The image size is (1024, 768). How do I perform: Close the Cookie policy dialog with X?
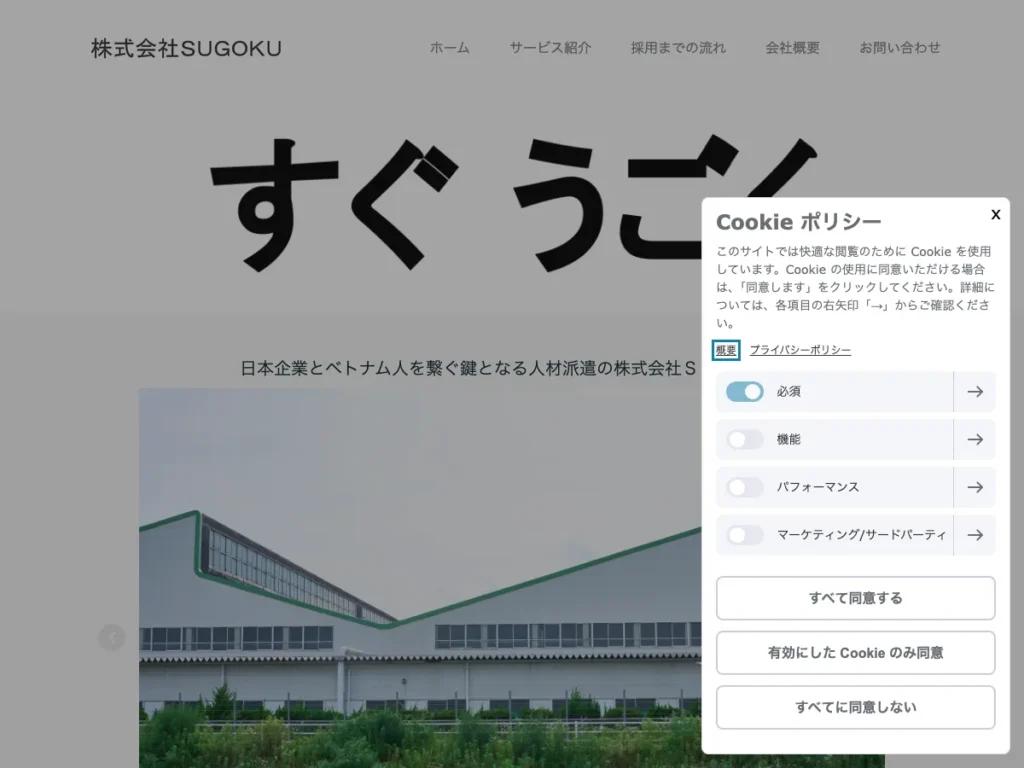pyautogui.click(x=995, y=214)
